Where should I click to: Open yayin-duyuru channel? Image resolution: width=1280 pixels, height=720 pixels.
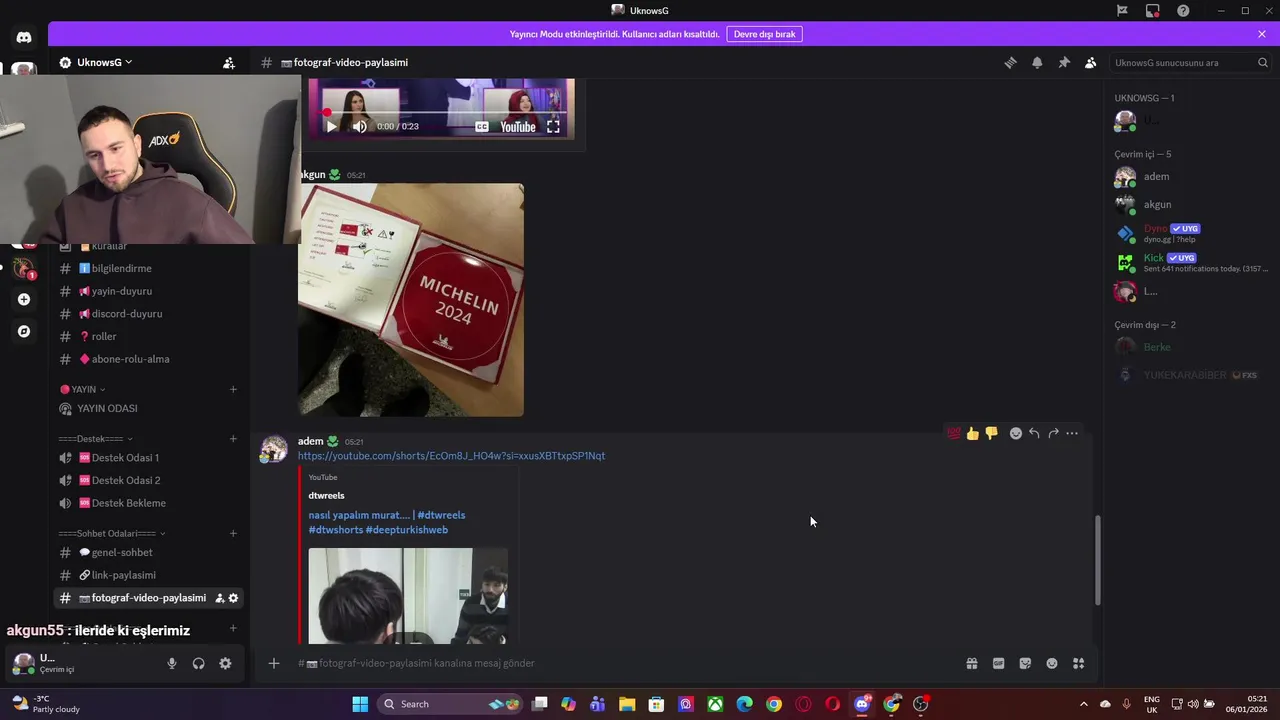point(148,291)
